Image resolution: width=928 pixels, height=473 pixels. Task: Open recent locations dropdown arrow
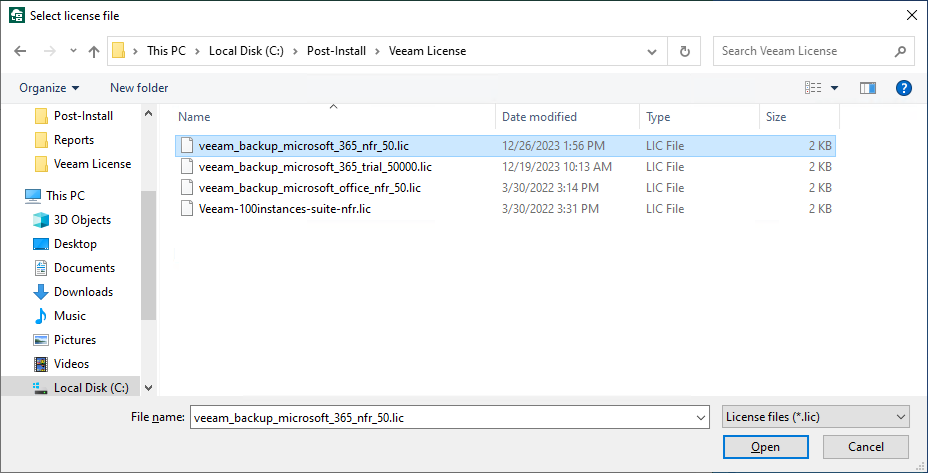coord(73,51)
